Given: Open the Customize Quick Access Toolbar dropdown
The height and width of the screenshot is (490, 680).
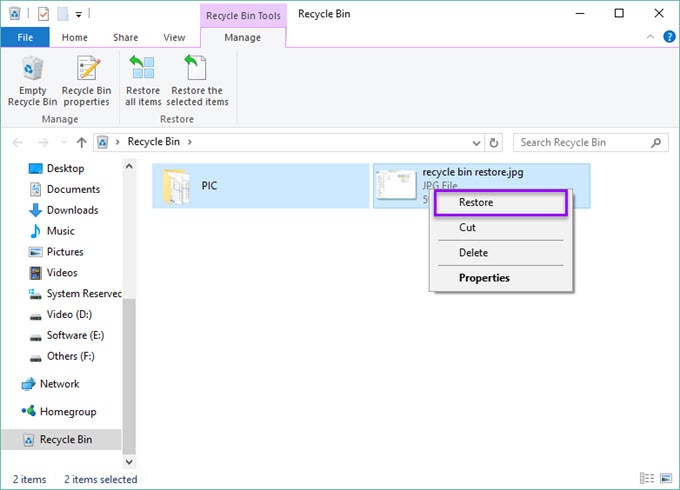Looking at the screenshot, I should tap(78, 14).
